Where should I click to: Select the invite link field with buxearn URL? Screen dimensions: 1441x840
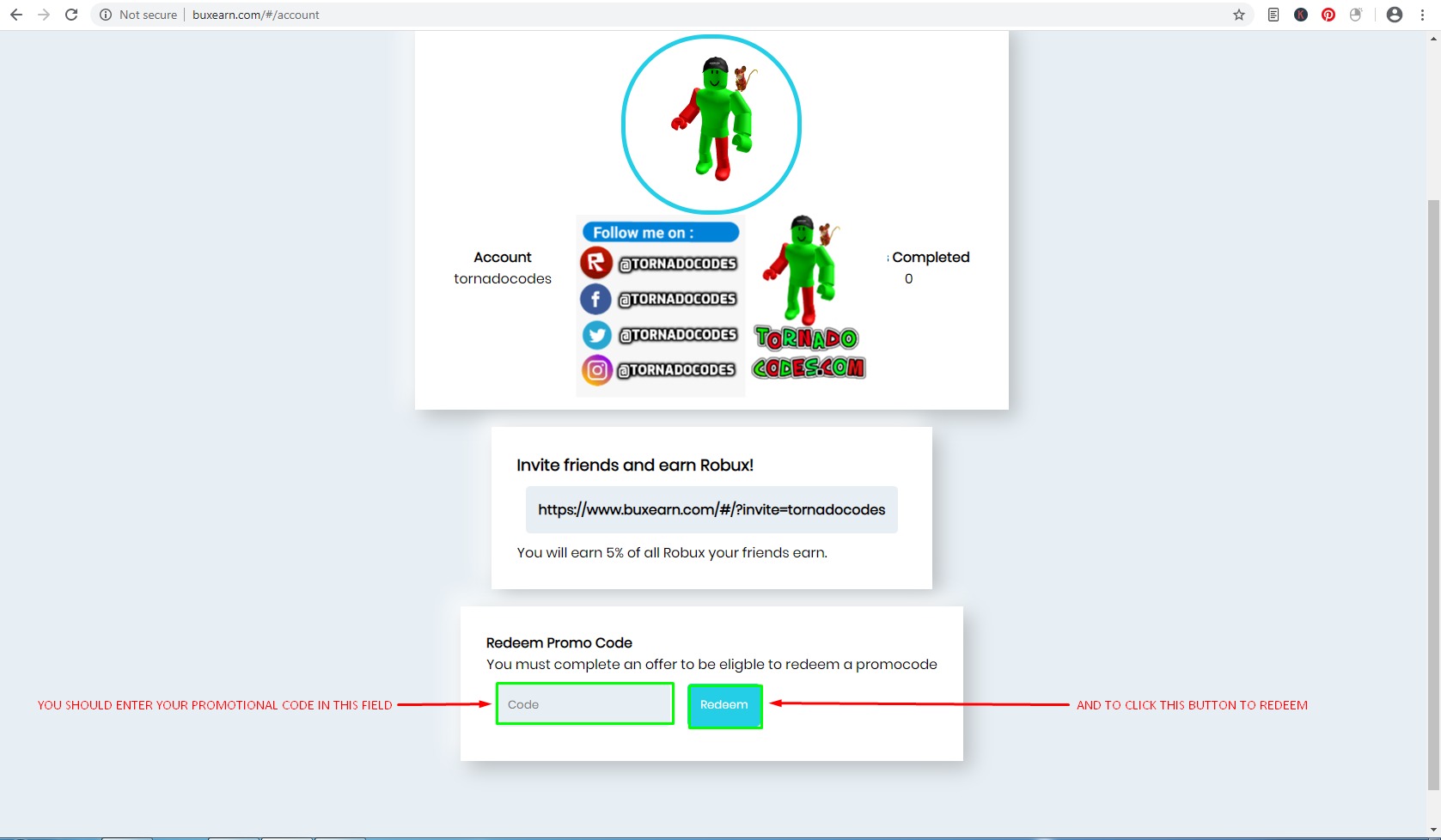coord(711,509)
